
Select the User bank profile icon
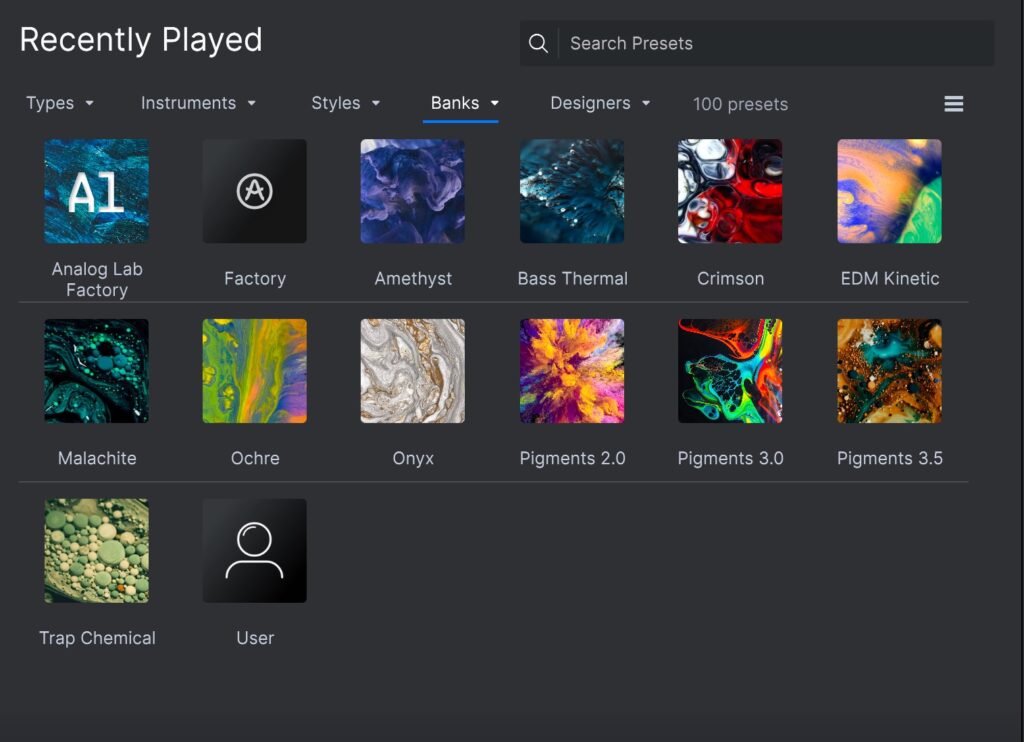[255, 551]
